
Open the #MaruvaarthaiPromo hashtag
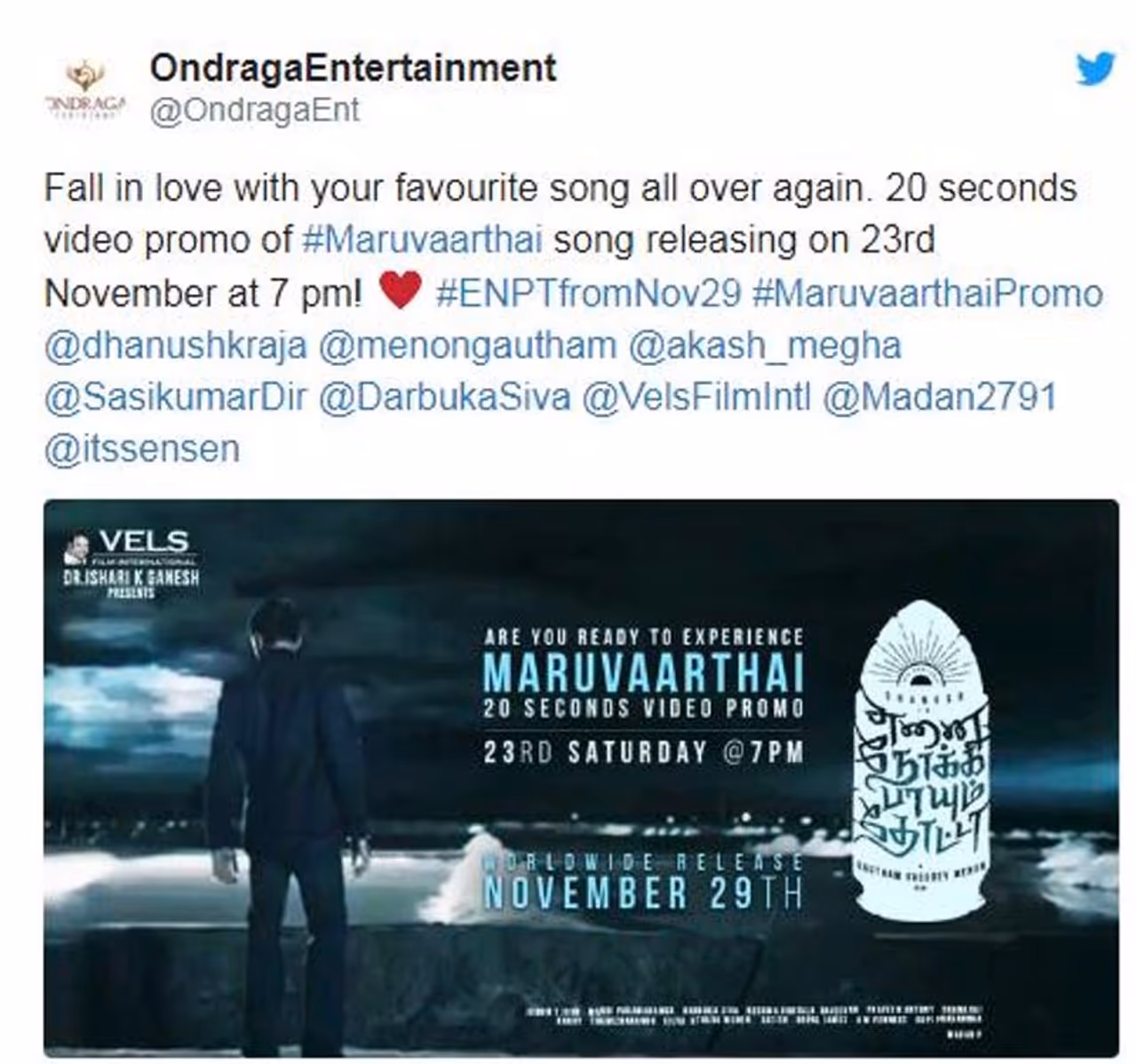click(x=927, y=292)
